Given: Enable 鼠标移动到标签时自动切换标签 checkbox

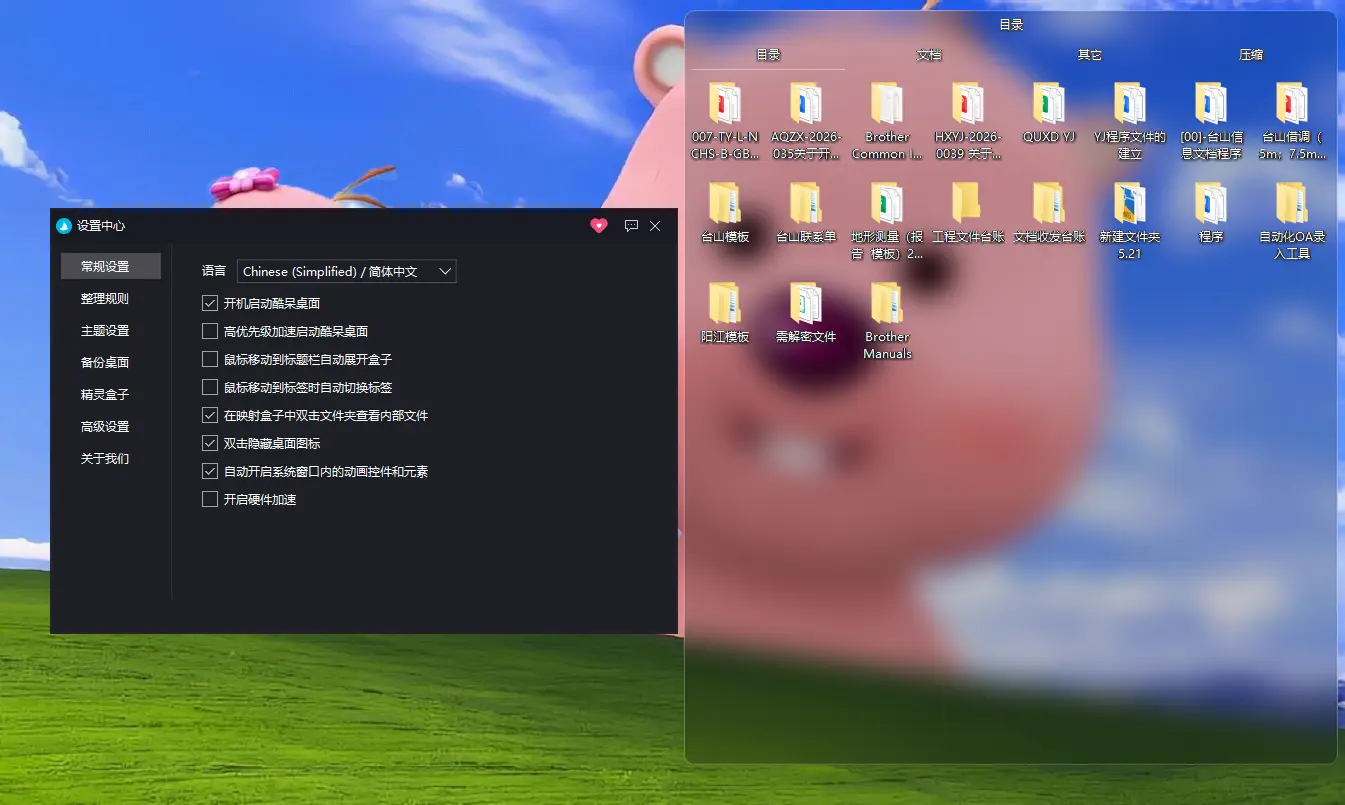Looking at the screenshot, I should tap(210, 387).
